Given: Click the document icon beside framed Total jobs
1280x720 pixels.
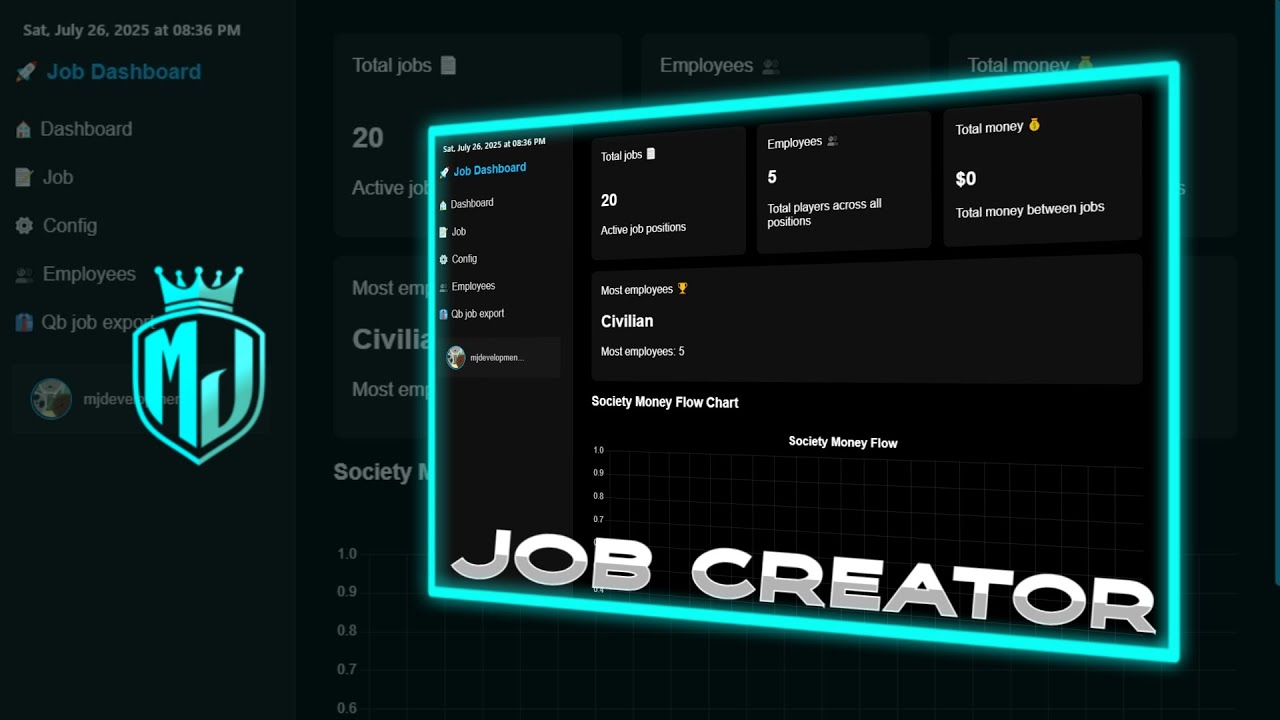Looking at the screenshot, I should (651, 154).
